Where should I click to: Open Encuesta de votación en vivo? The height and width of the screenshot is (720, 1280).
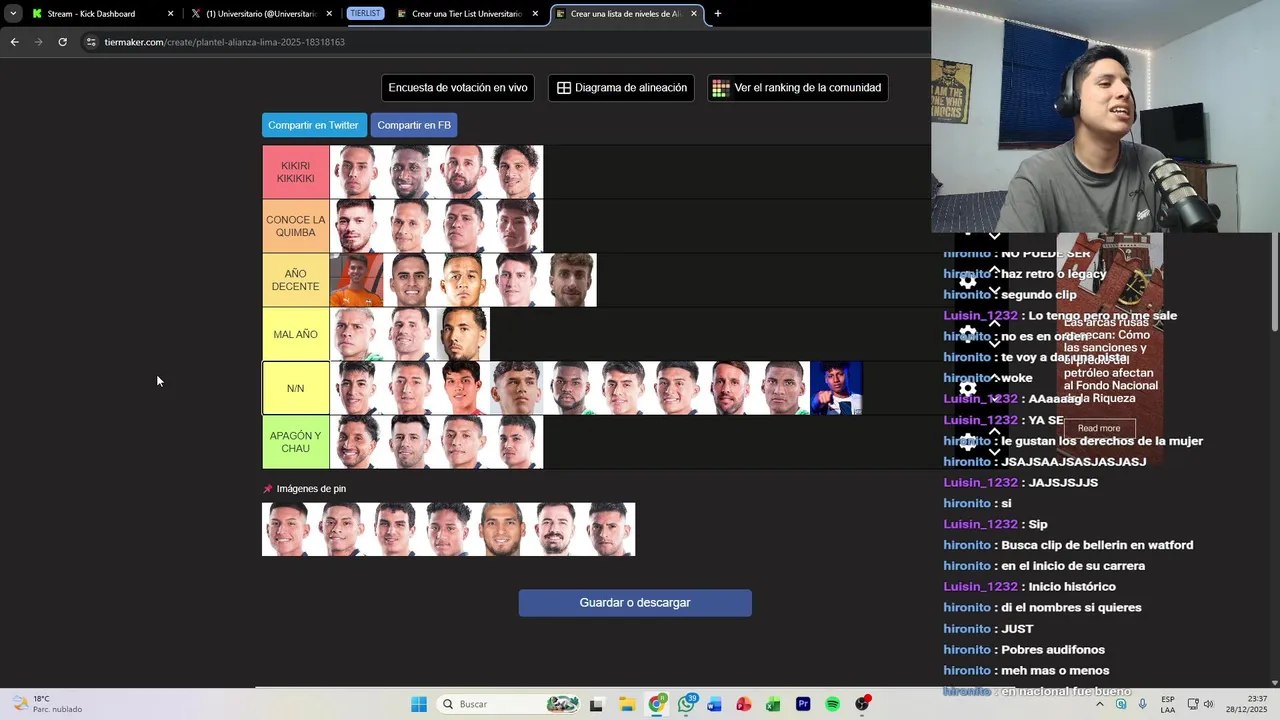pos(458,88)
